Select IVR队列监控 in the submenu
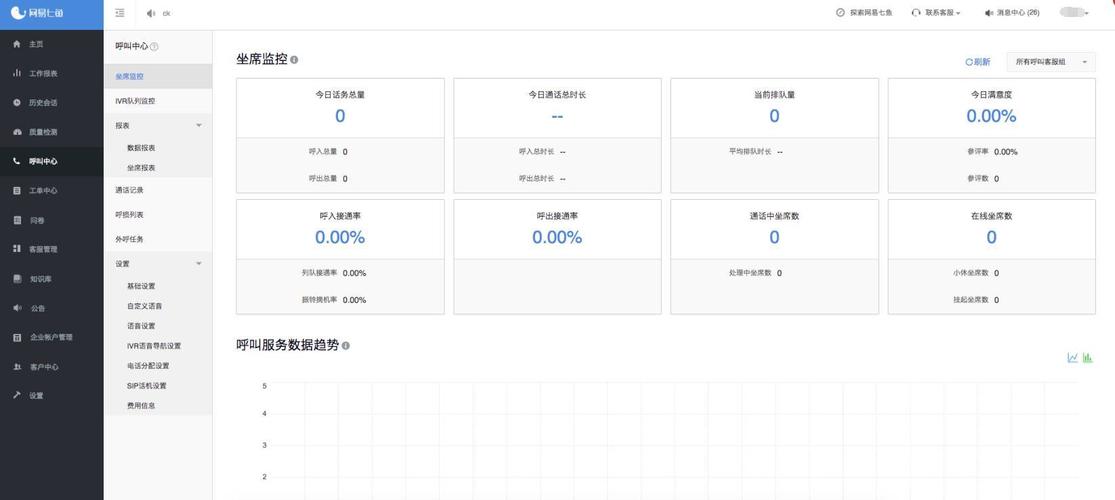 135,101
